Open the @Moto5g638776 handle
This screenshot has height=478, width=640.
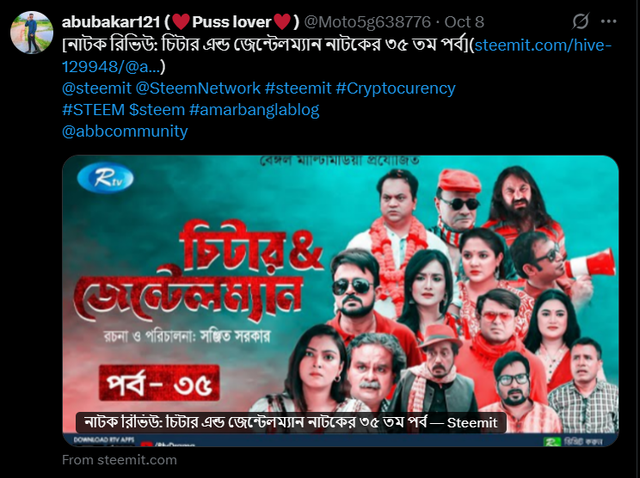coord(367,22)
